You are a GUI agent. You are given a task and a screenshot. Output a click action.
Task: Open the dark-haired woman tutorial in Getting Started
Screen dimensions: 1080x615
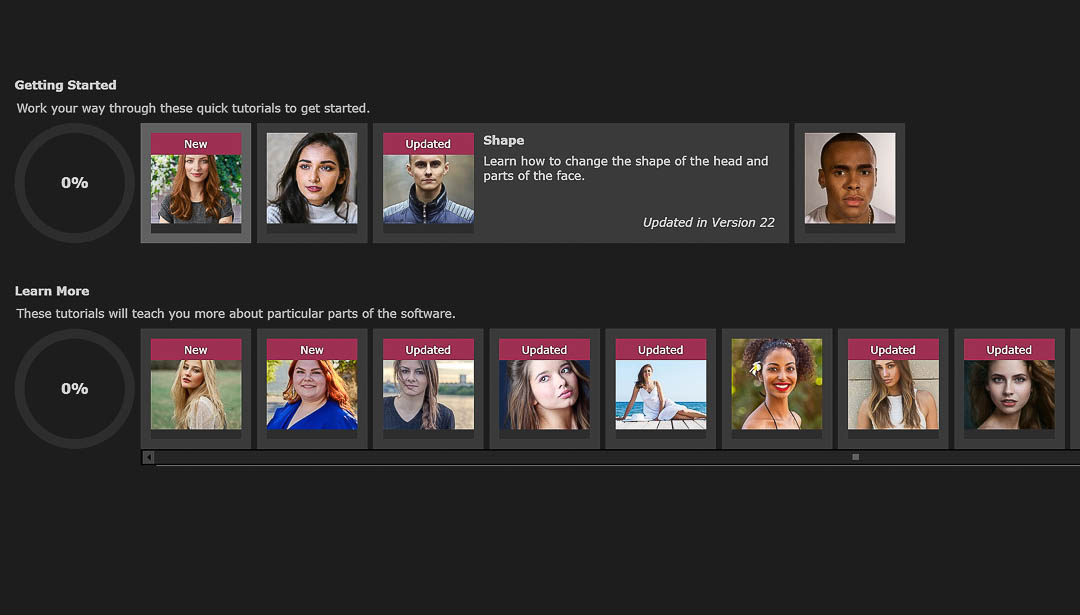(x=312, y=180)
